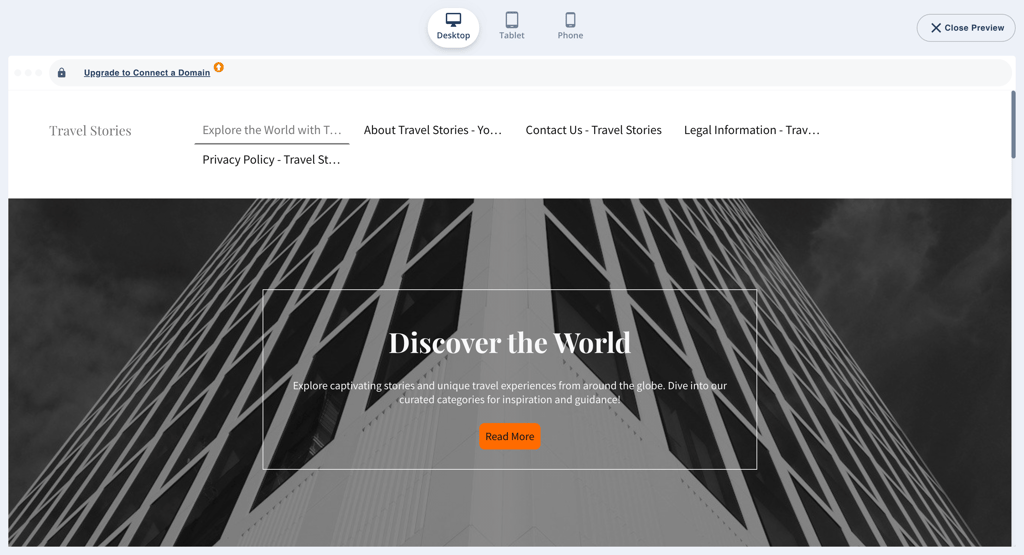Open Legal Information menu item
The width and height of the screenshot is (1024, 555).
tap(752, 130)
